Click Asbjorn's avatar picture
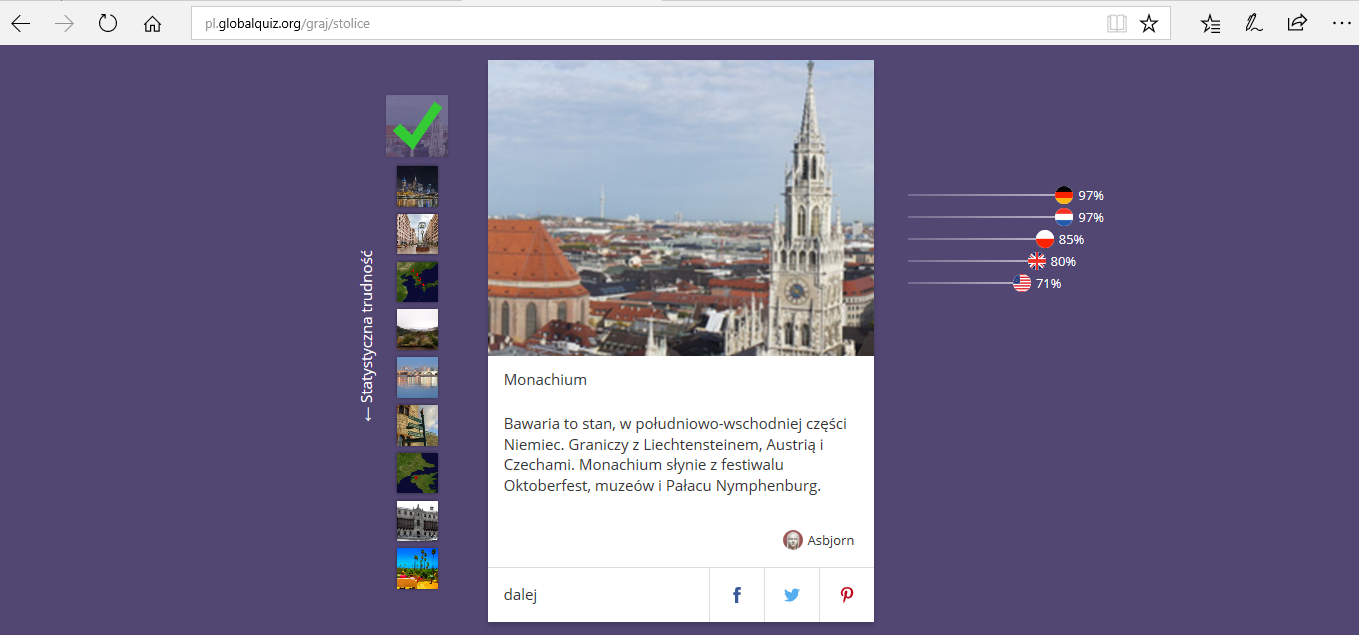 793,540
